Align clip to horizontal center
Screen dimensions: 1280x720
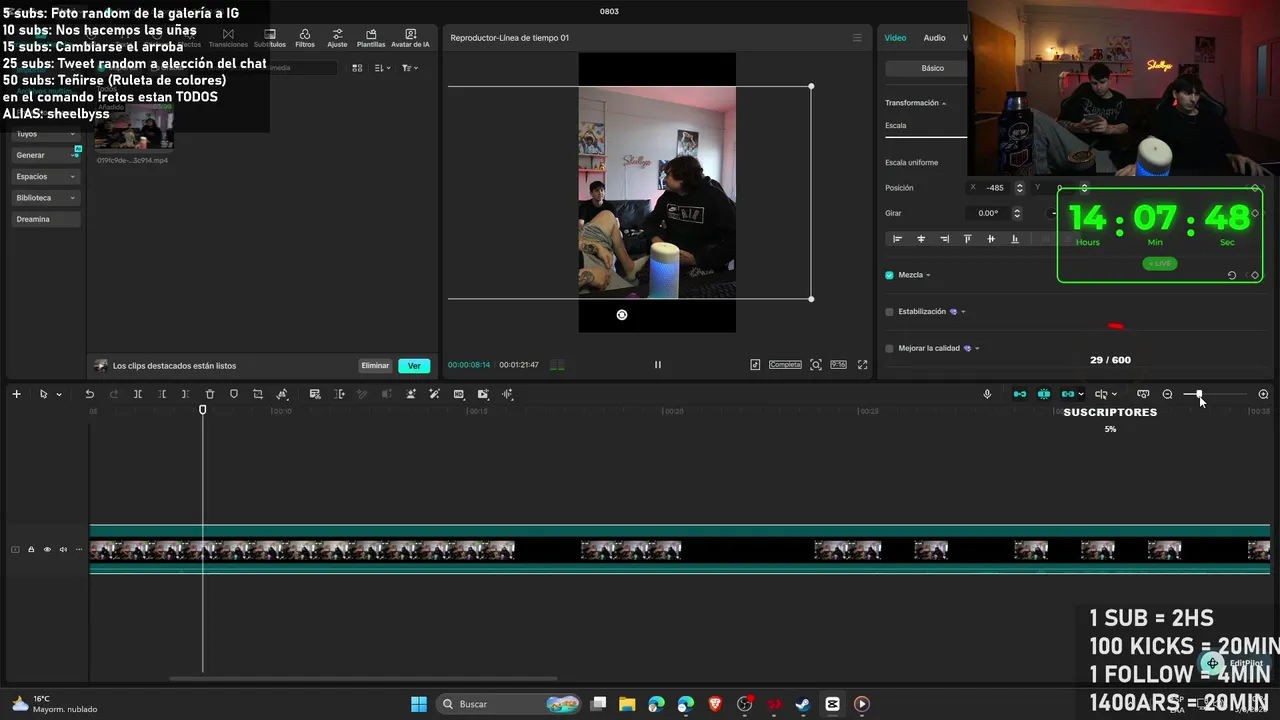click(921, 239)
